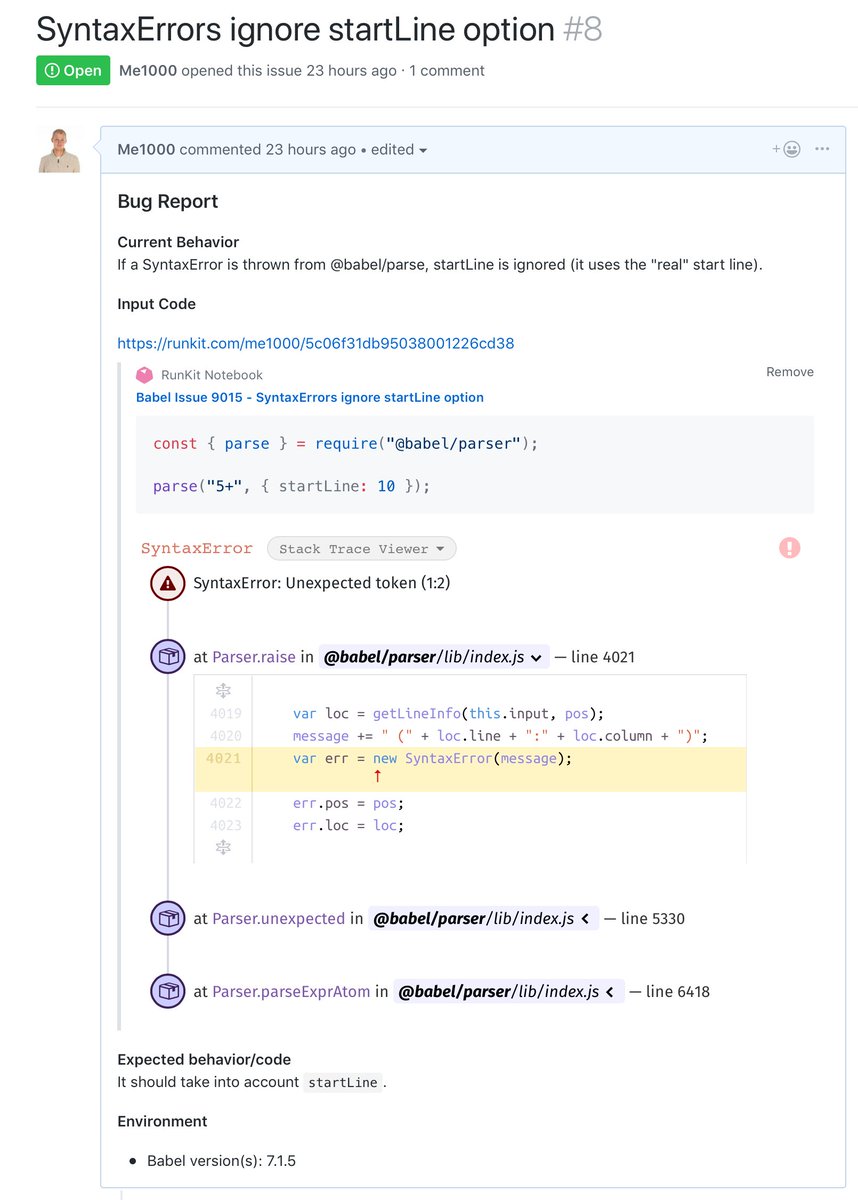Click the RunKit logo icon
The width and height of the screenshot is (858, 1200).
pos(144,375)
